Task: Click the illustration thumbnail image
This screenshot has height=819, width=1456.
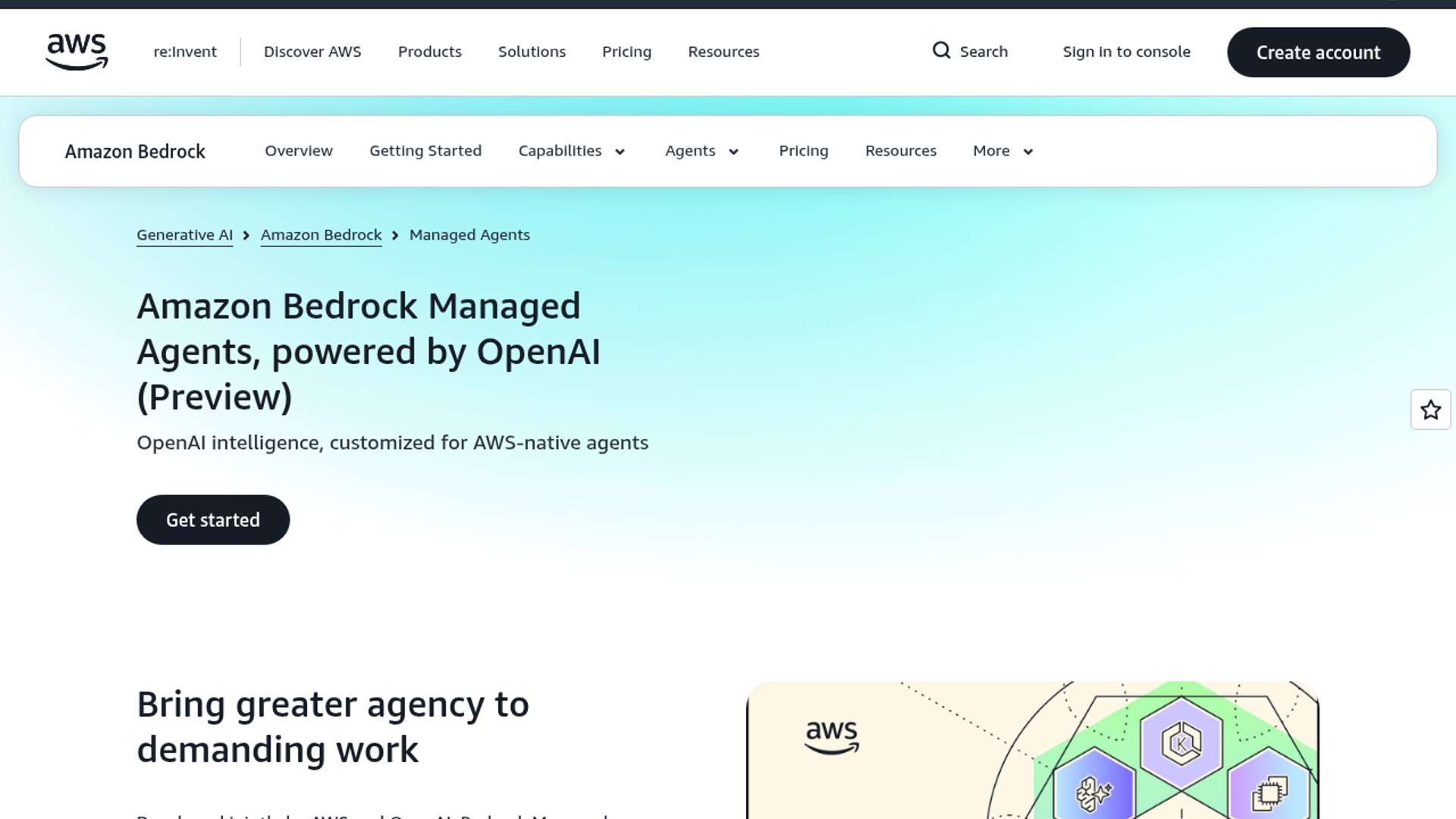Action: [x=1032, y=750]
